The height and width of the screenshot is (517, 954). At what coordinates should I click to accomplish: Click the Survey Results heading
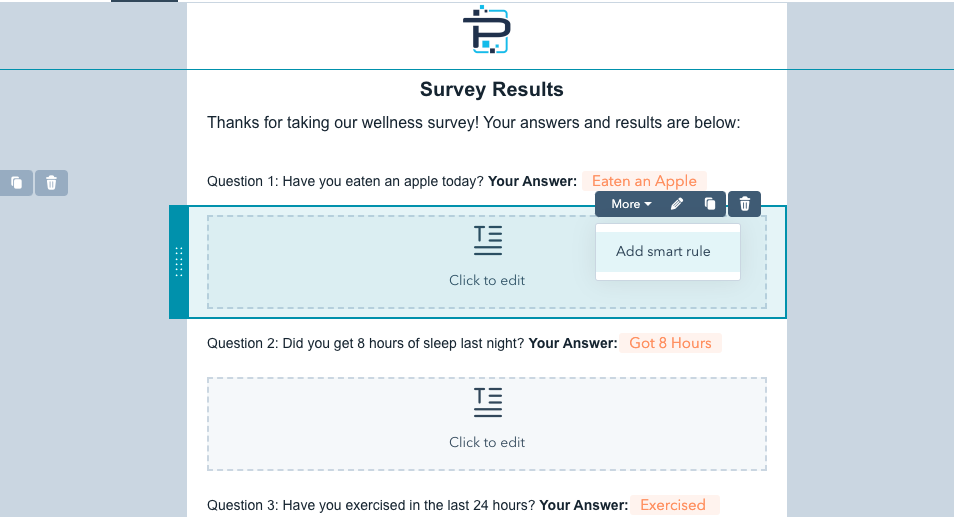(x=492, y=89)
